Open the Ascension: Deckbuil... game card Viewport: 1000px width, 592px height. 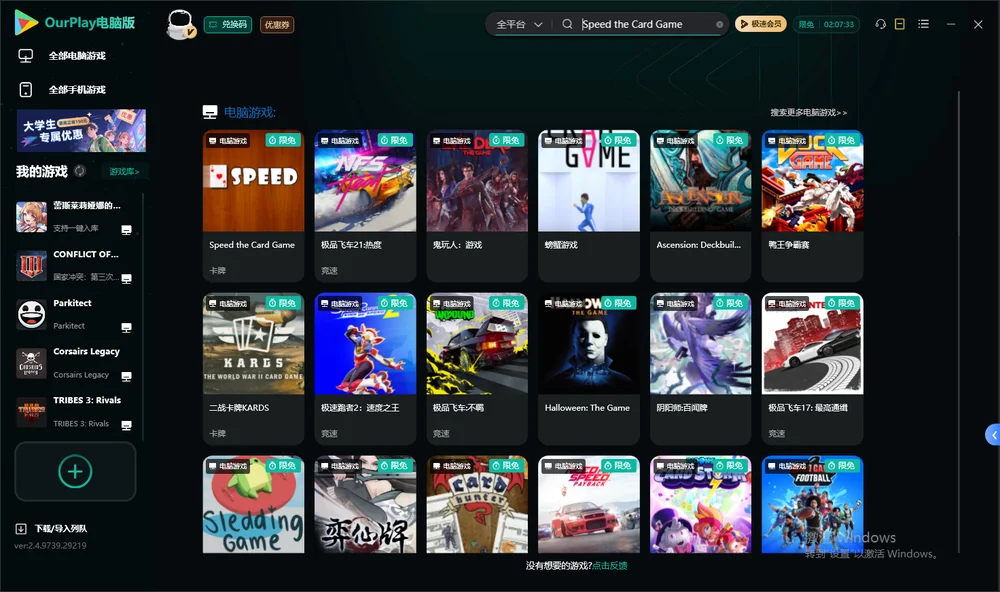coord(700,205)
